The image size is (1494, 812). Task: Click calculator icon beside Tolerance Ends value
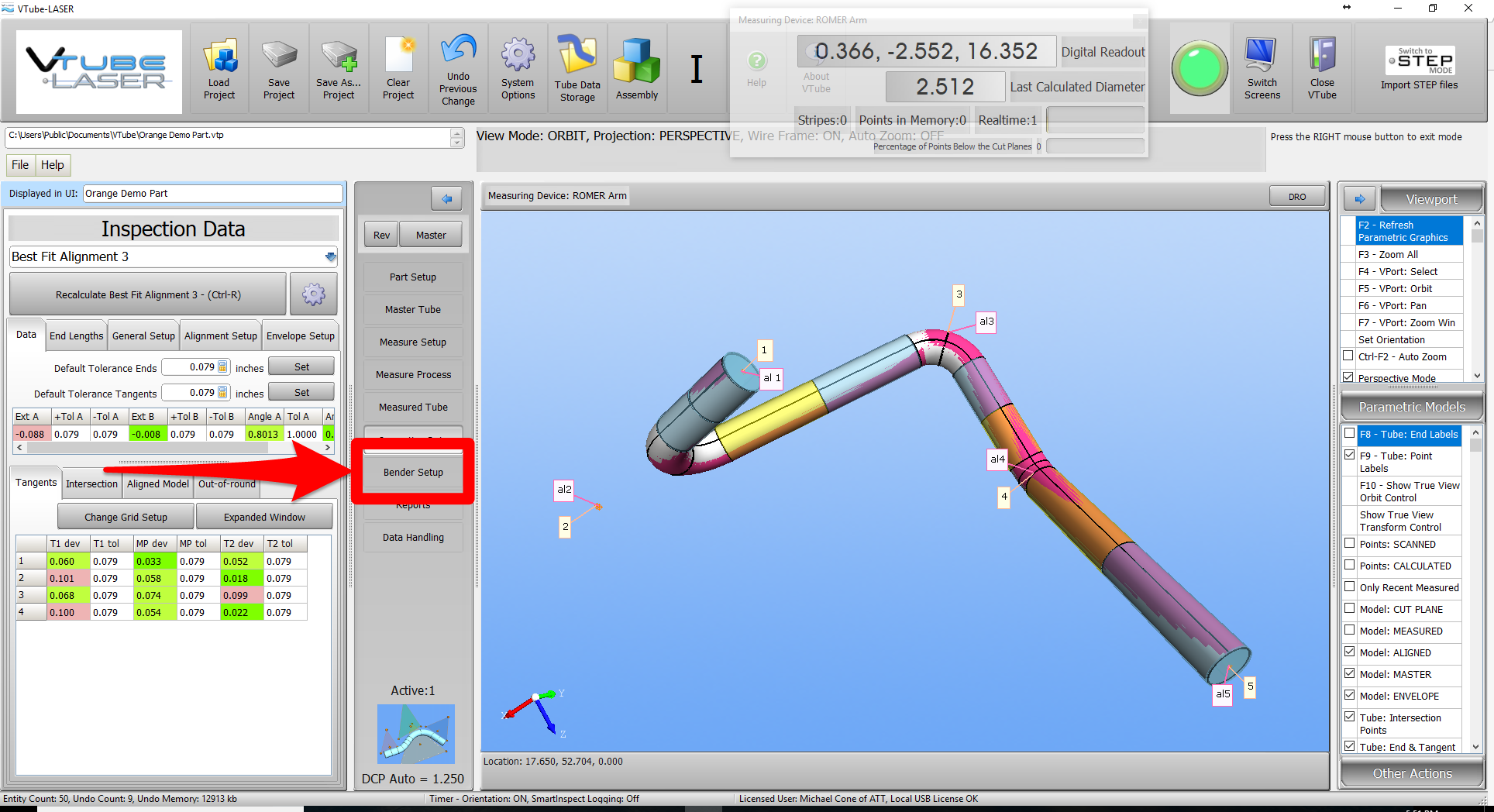(x=223, y=367)
